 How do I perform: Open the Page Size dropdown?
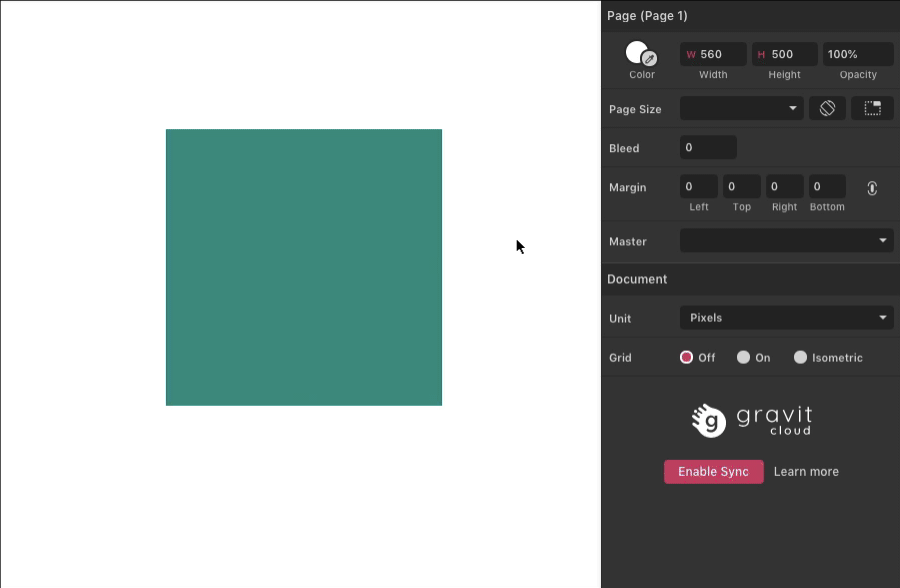(x=741, y=108)
